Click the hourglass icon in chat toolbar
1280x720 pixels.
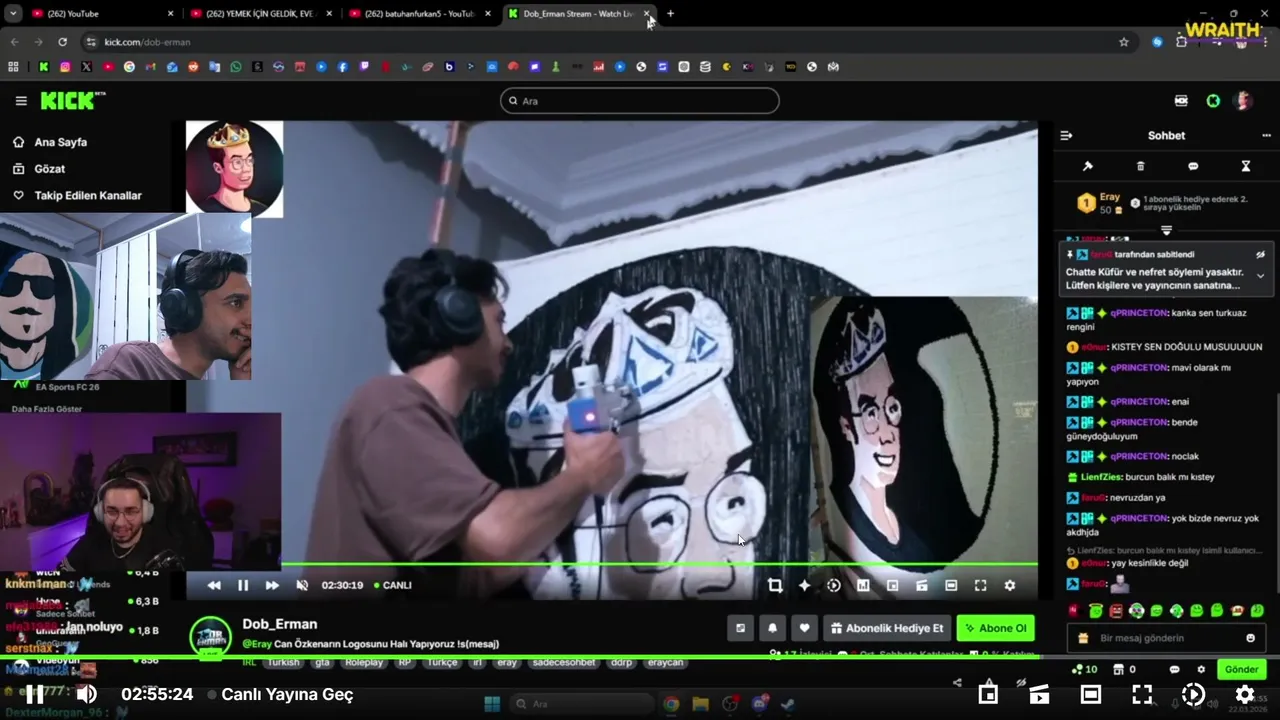click(1246, 166)
